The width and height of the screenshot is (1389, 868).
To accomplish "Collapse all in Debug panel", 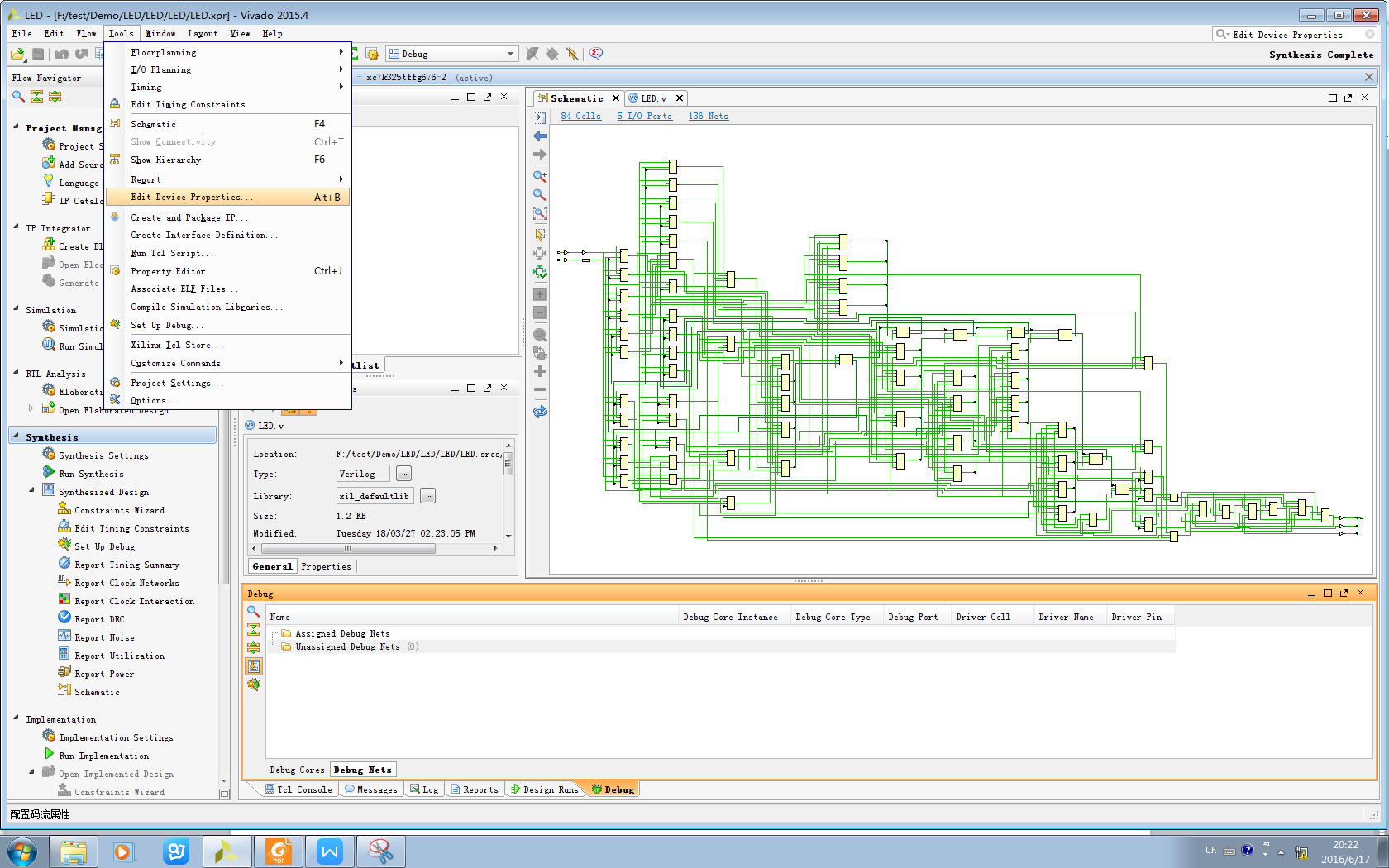I will pos(254,630).
